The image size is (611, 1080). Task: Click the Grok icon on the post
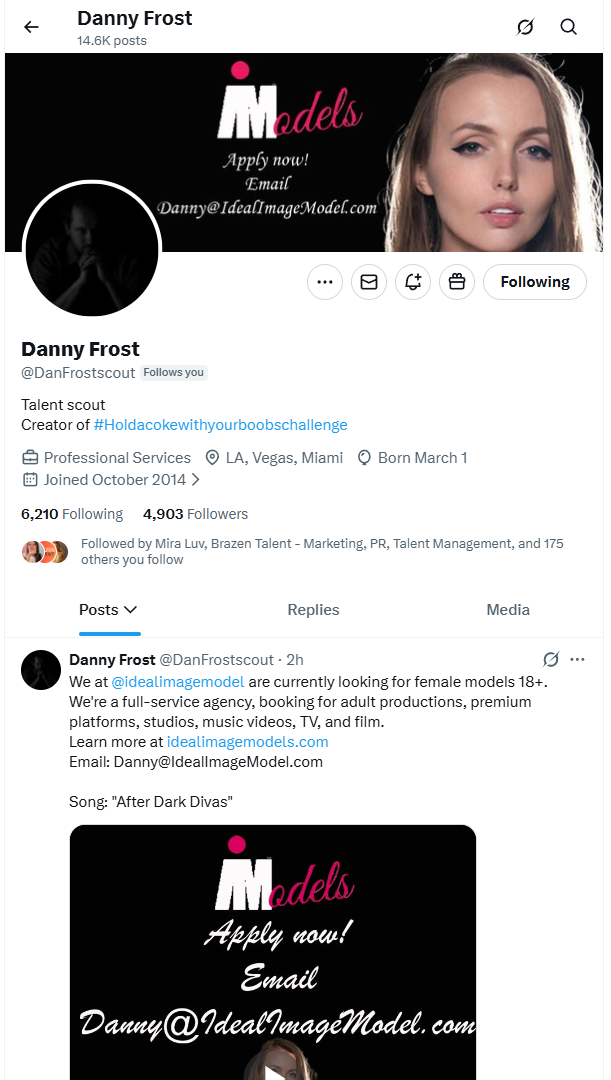coord(550,659)
